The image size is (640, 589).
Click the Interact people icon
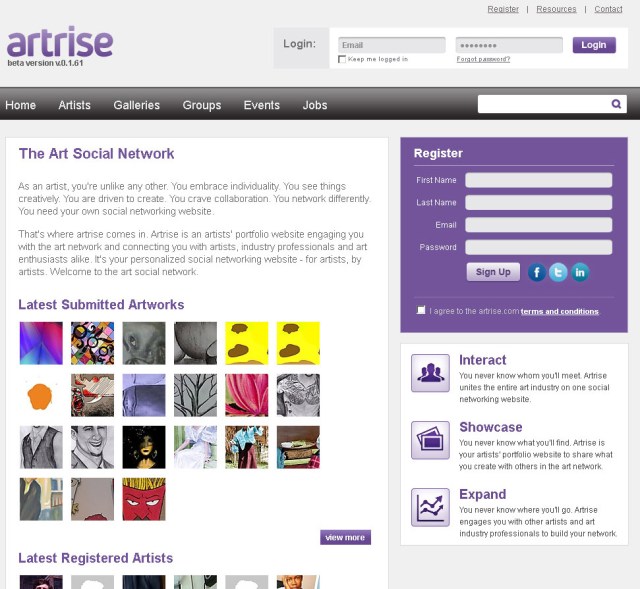(430, 373)
